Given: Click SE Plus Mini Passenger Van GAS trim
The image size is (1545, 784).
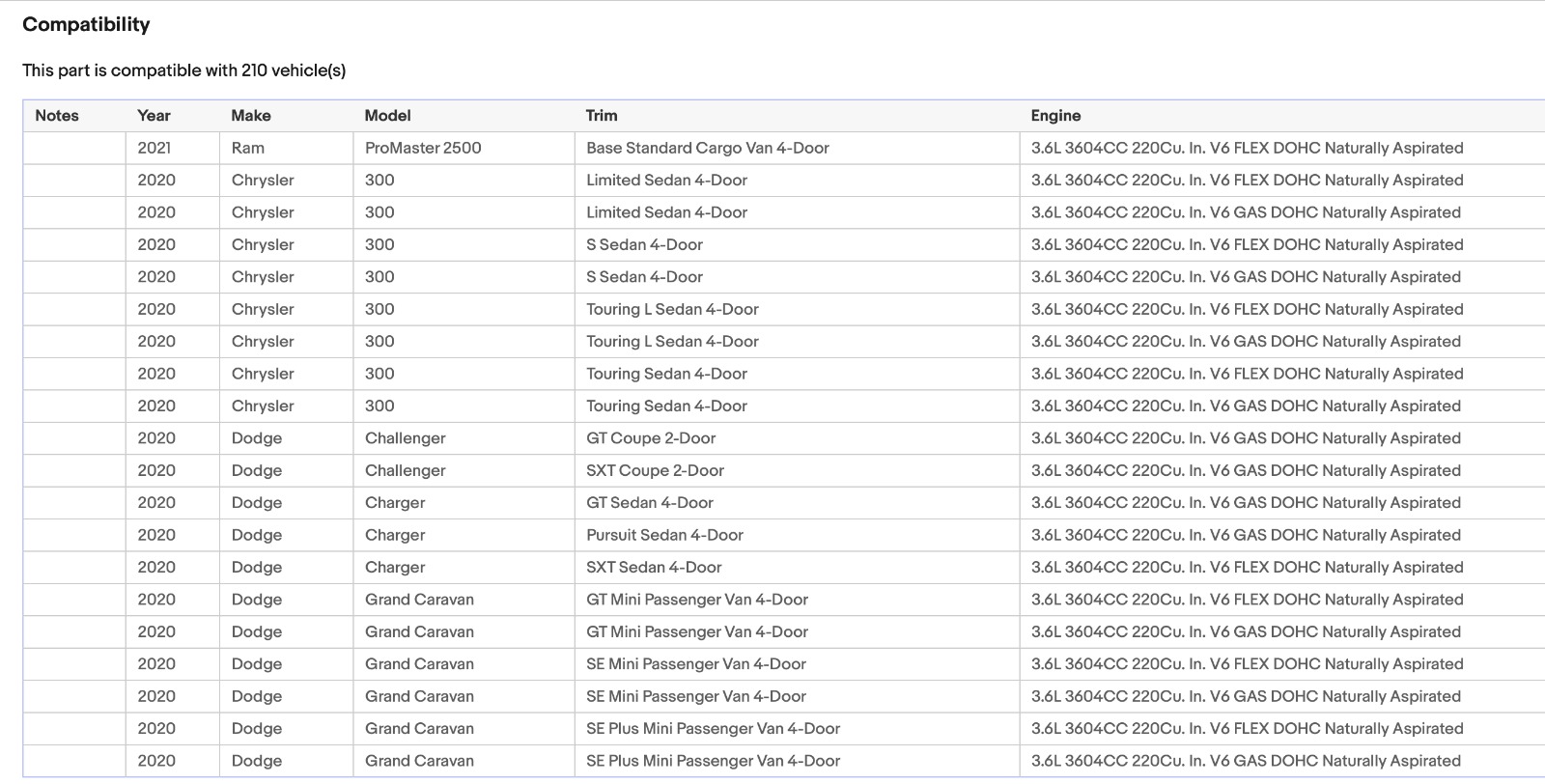Looking at the screenshot, I should point(713,761).
